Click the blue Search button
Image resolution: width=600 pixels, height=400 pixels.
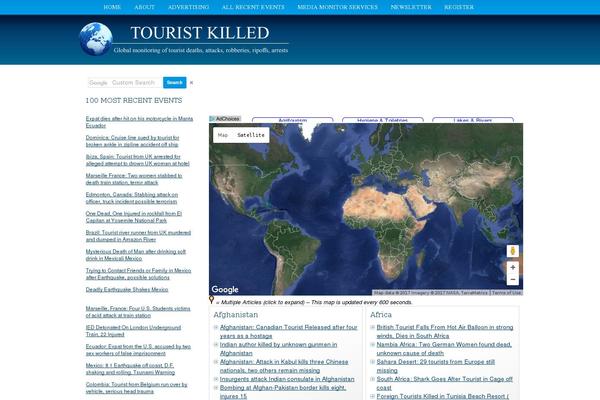174,82
